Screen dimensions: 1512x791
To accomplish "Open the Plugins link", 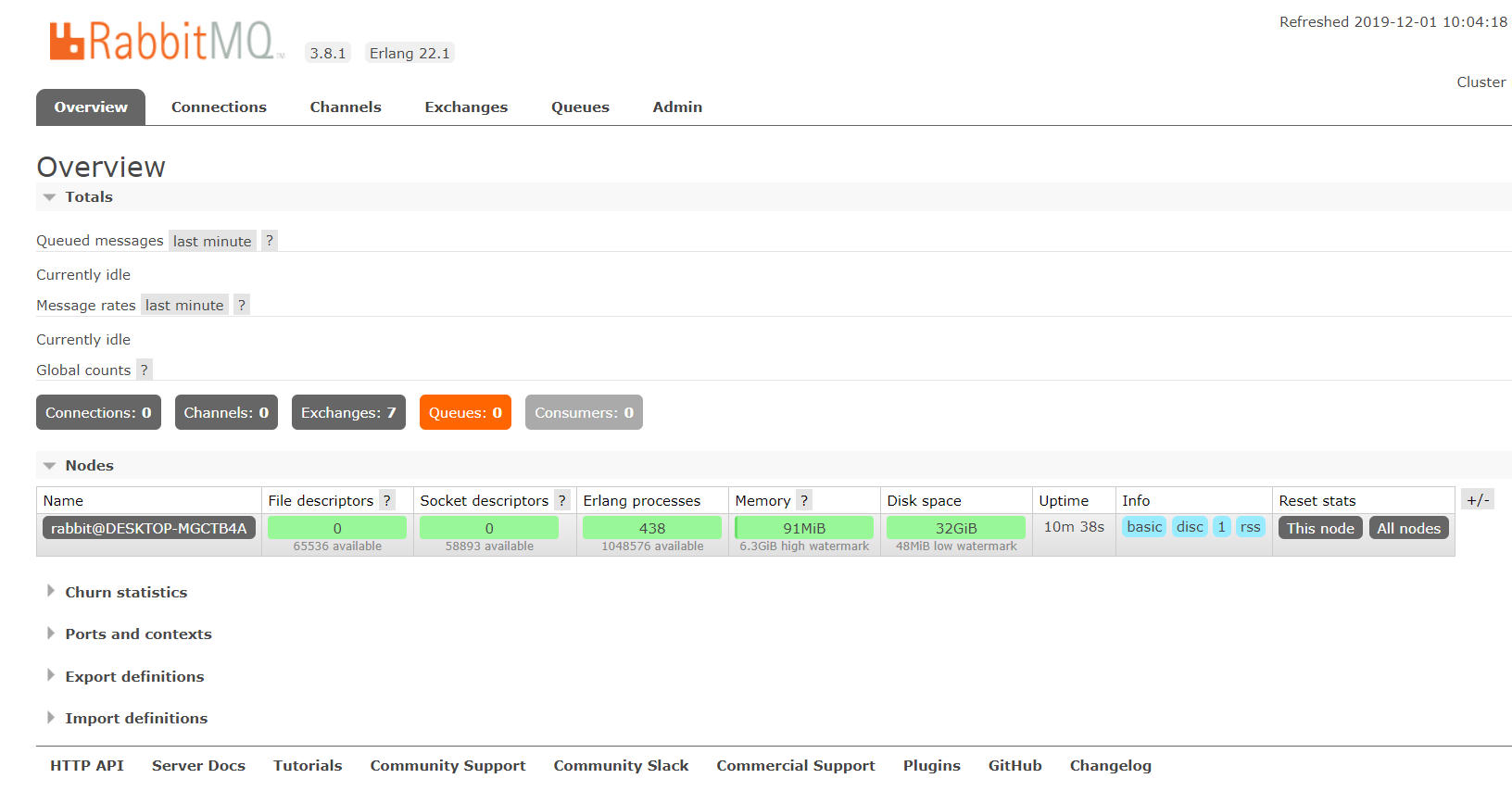I will click(x=932, y=766).
